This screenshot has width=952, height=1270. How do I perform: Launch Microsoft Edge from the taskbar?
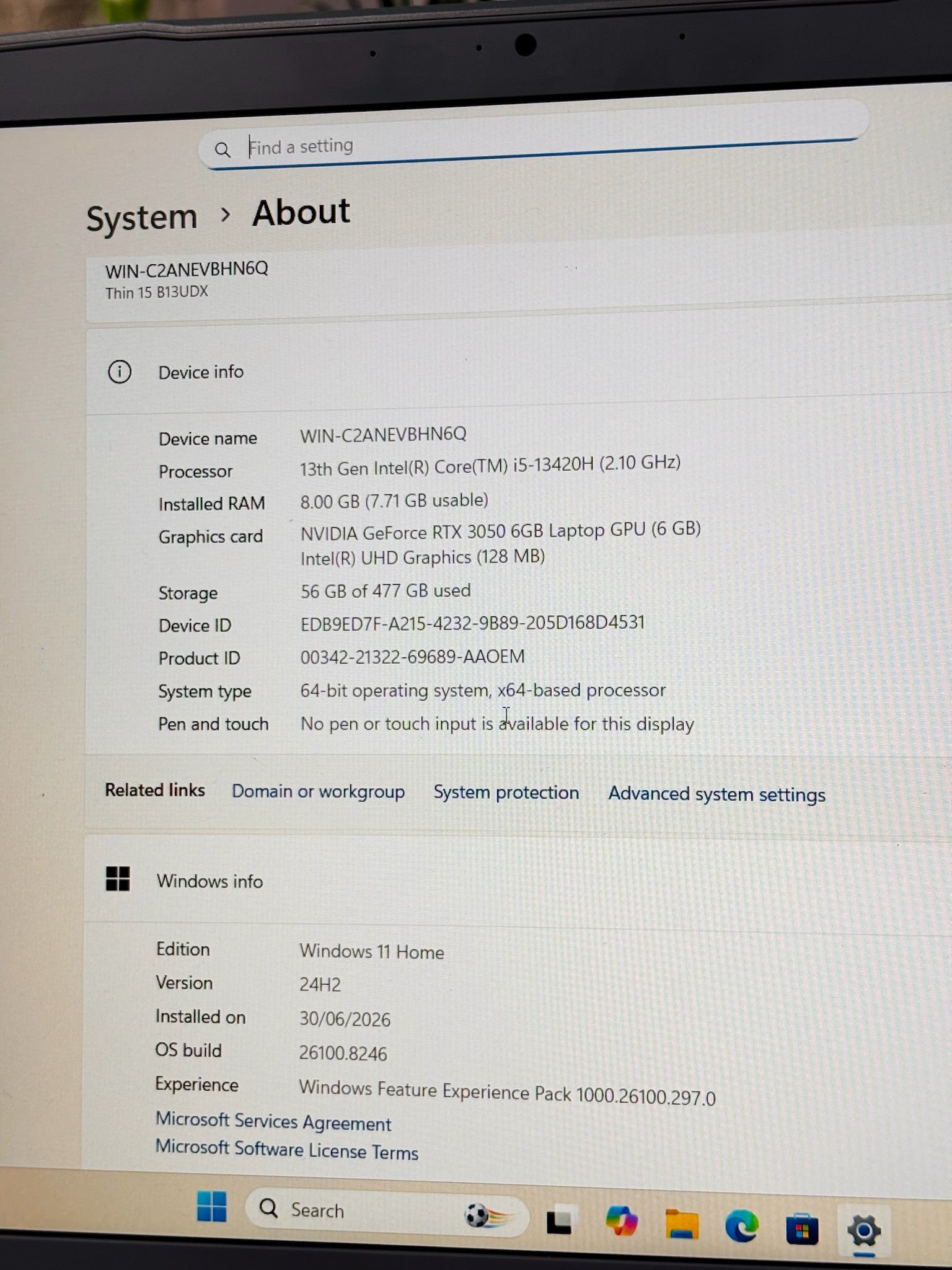(x=742, y=1225)
